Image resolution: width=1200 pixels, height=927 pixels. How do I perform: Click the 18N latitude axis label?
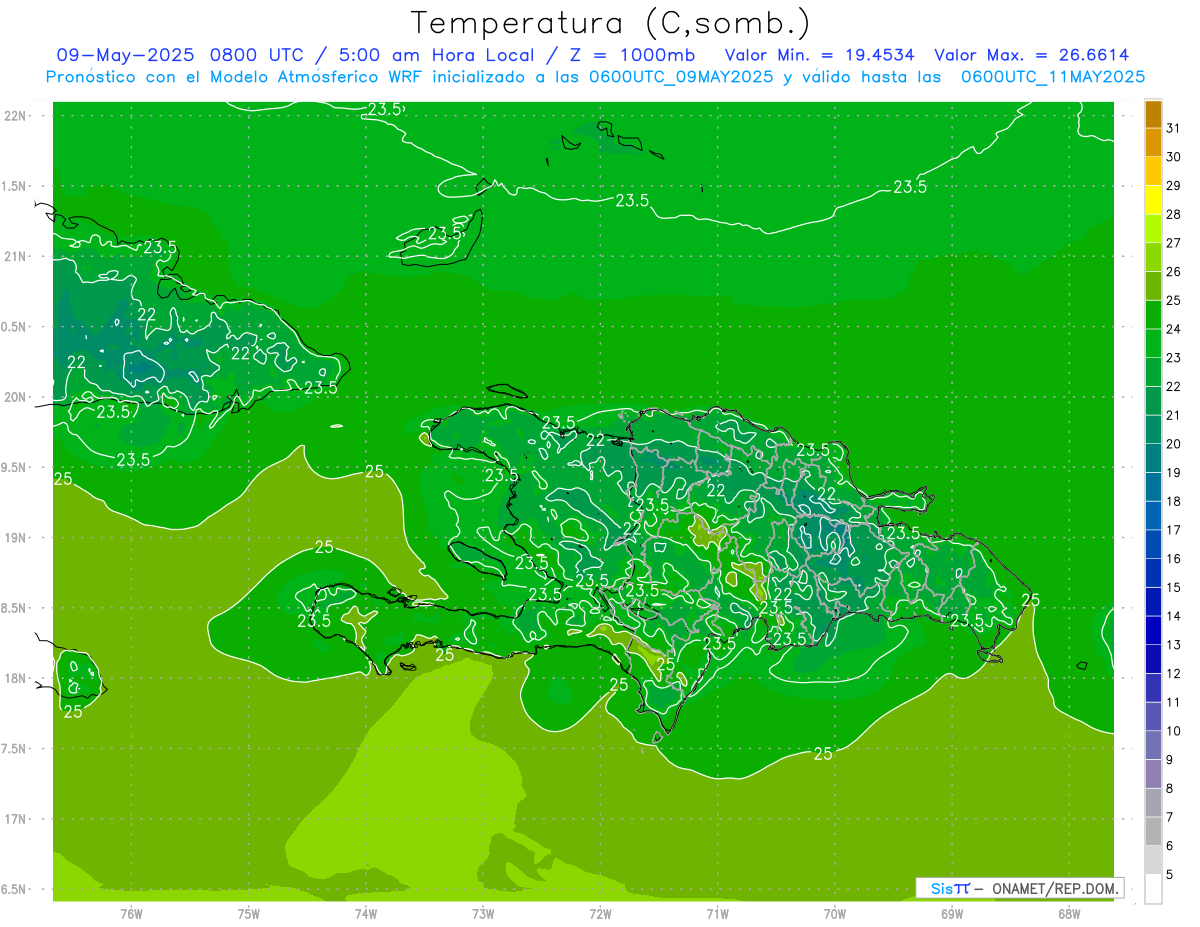point(16,678)
